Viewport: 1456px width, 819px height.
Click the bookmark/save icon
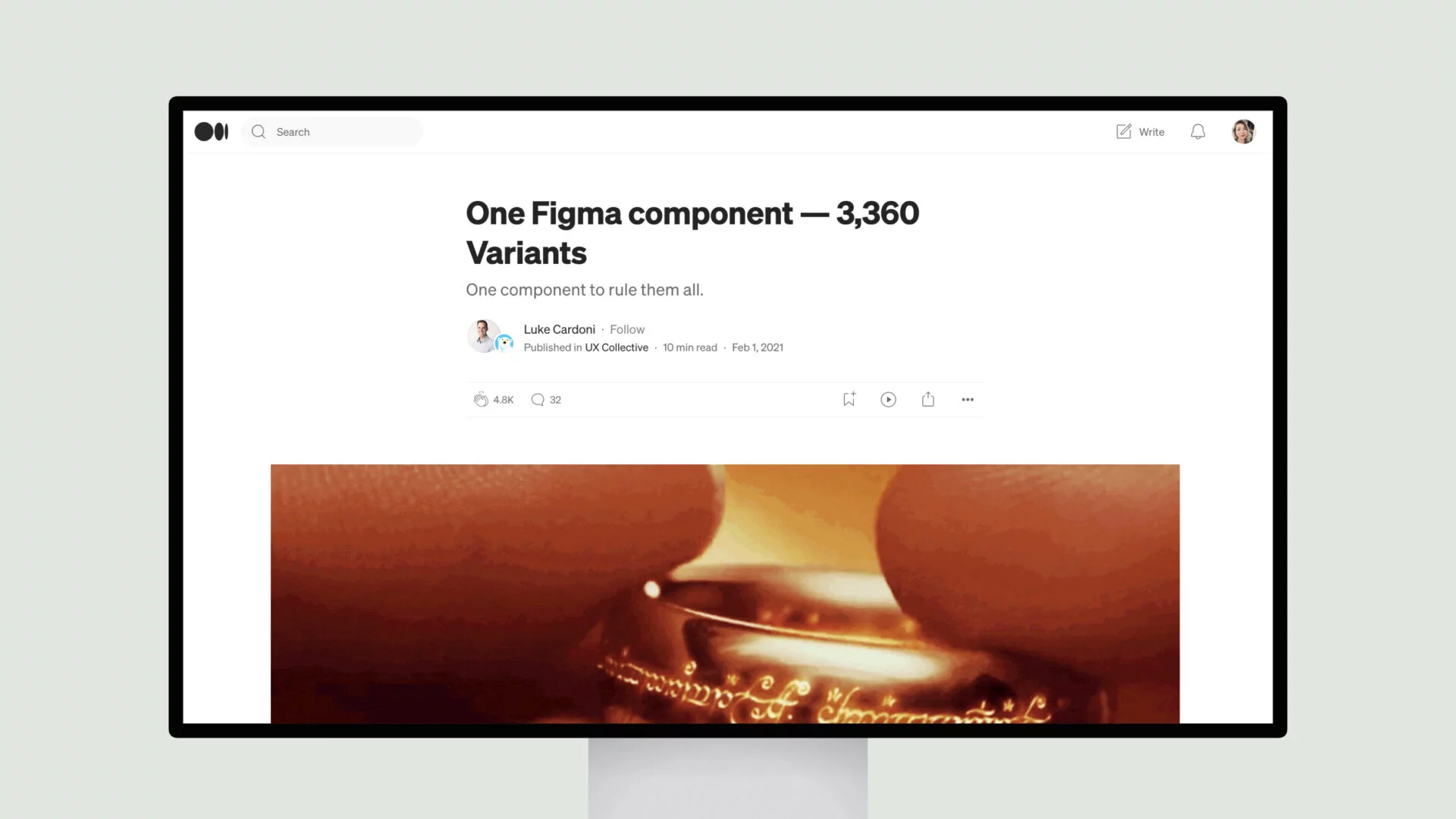click(x=849, y=399)
